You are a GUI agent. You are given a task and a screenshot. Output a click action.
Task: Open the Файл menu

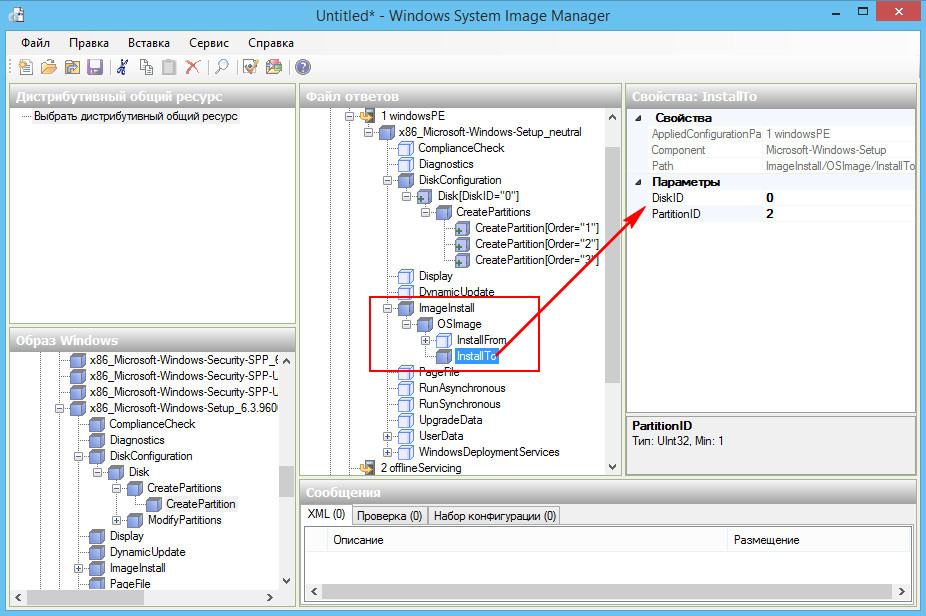coord(35,43)
